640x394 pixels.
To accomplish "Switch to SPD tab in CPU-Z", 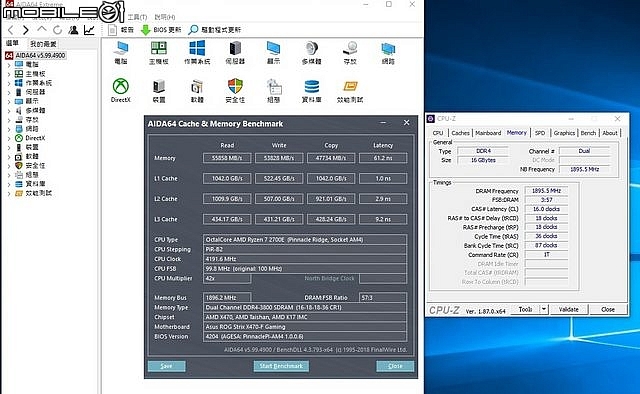I will (x=540, y=133).
